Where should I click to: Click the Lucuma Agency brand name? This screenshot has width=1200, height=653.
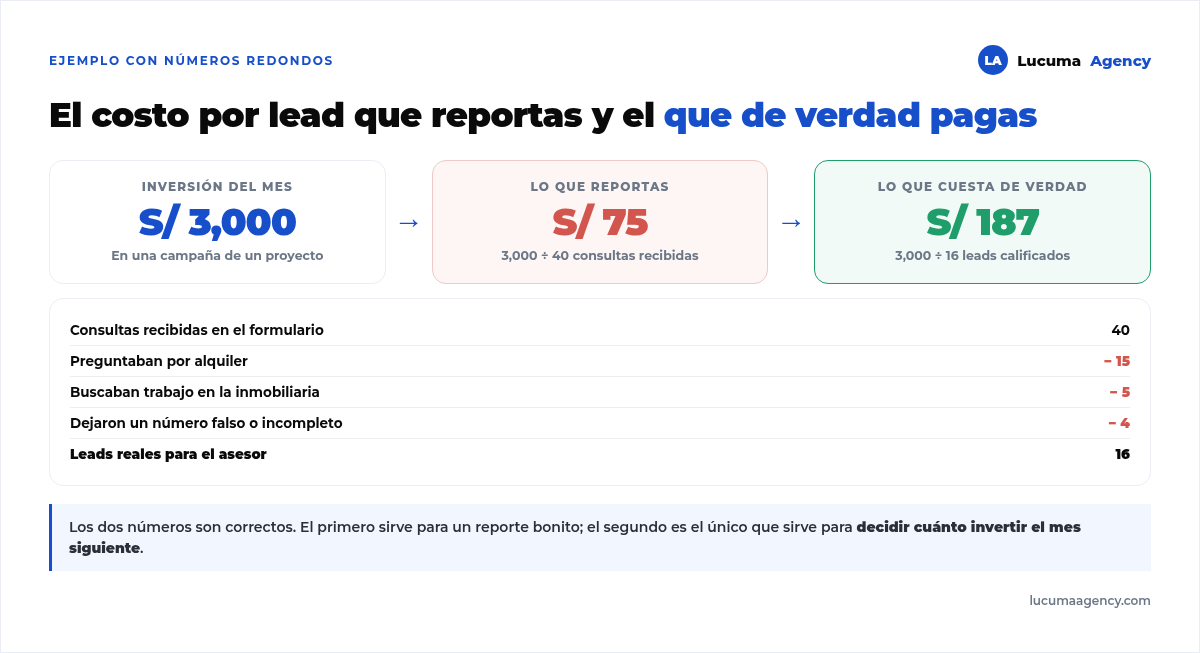[x=1084, y=61]
